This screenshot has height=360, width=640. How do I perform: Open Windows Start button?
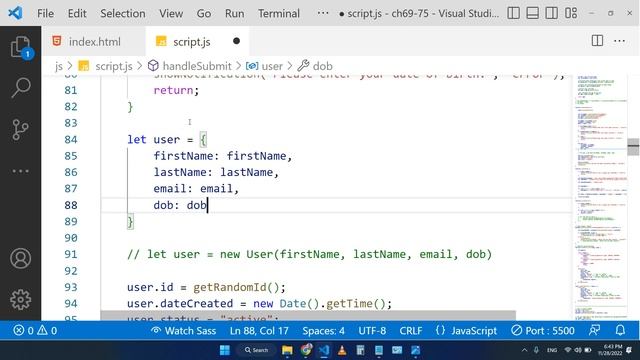tap(225, 350)
